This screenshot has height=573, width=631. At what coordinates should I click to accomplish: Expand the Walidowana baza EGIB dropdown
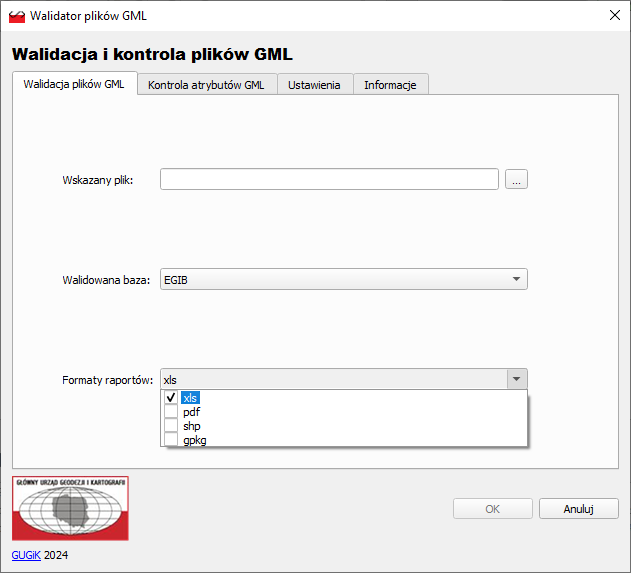tap(516, 280)
